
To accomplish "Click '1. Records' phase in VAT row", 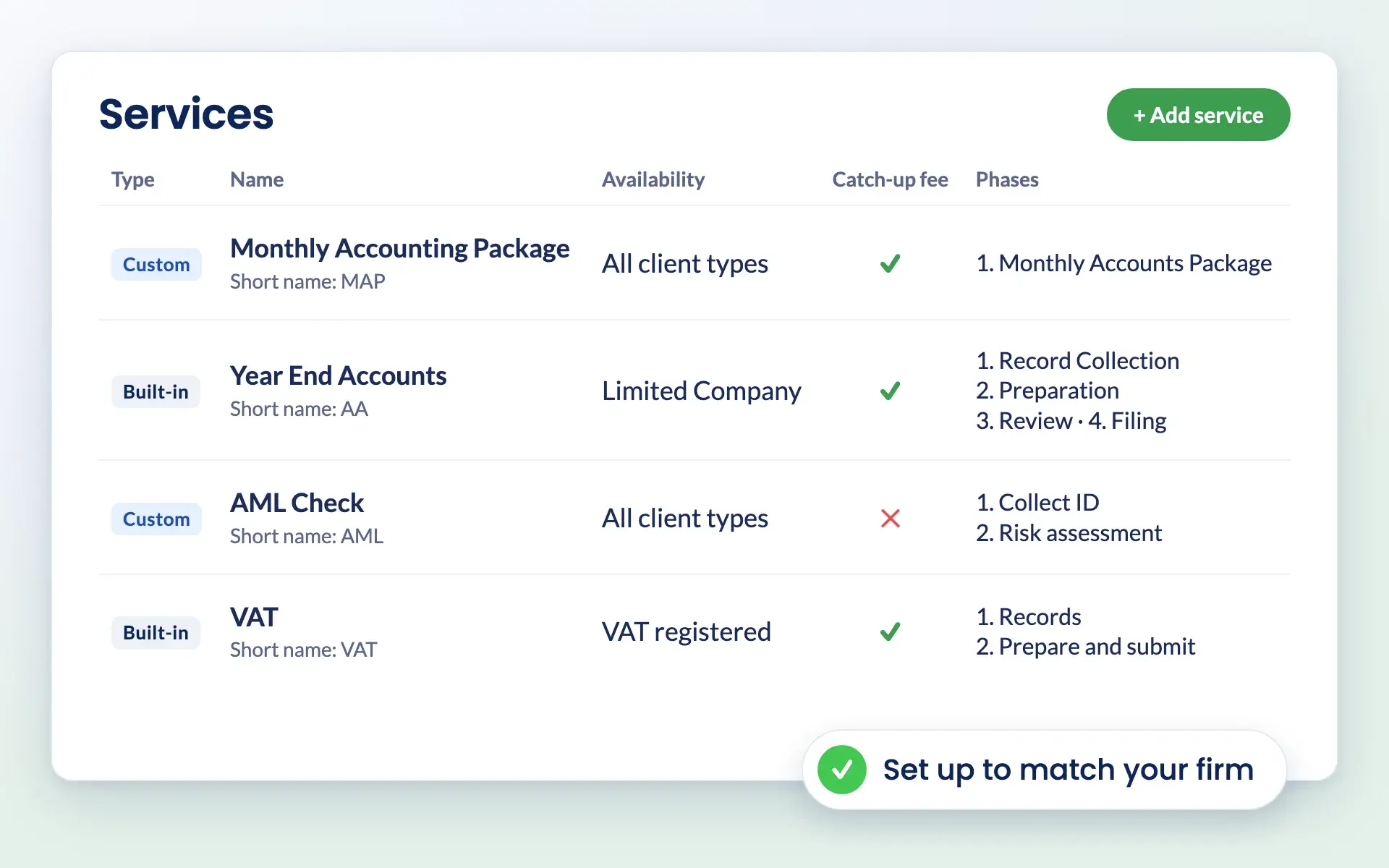I will [x=1028, y=616].
